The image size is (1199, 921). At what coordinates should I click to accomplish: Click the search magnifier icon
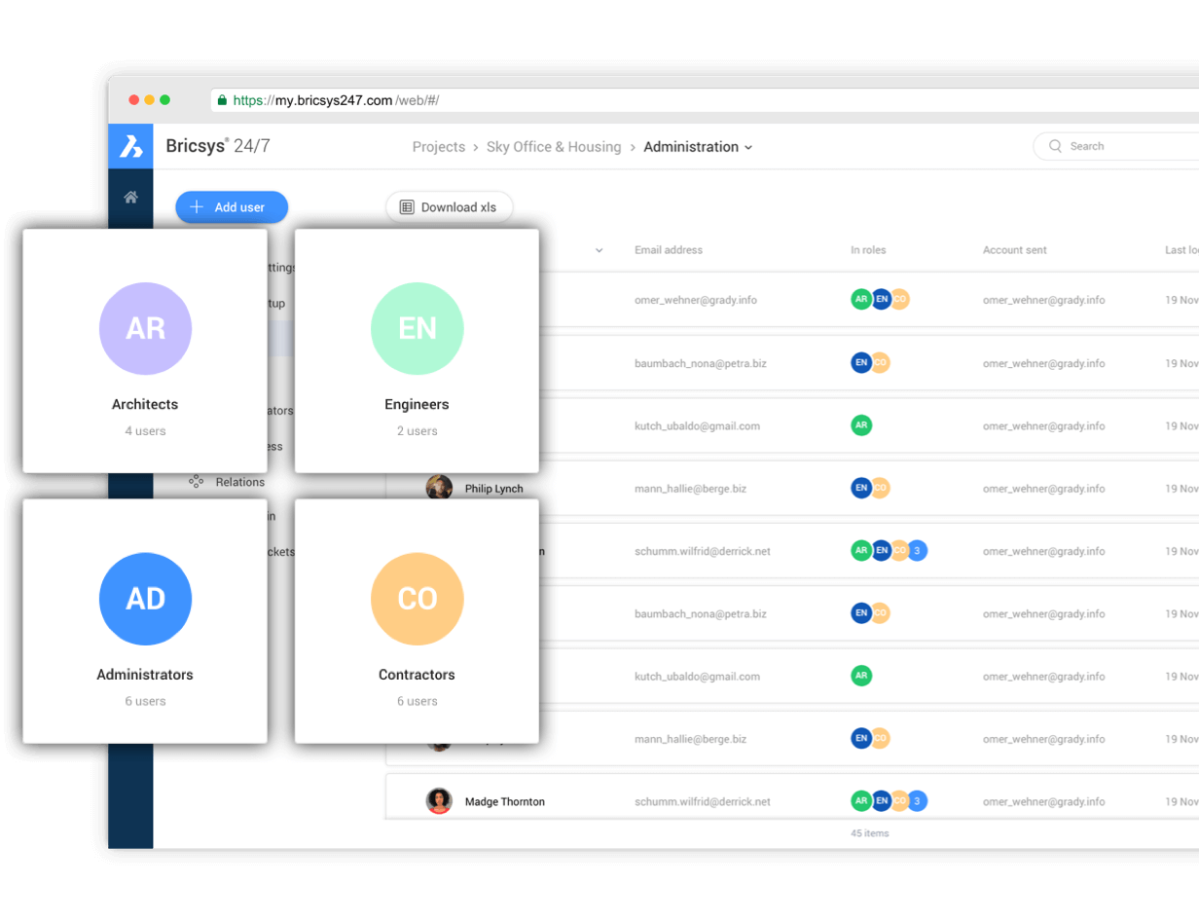(x=1055, y=146)
